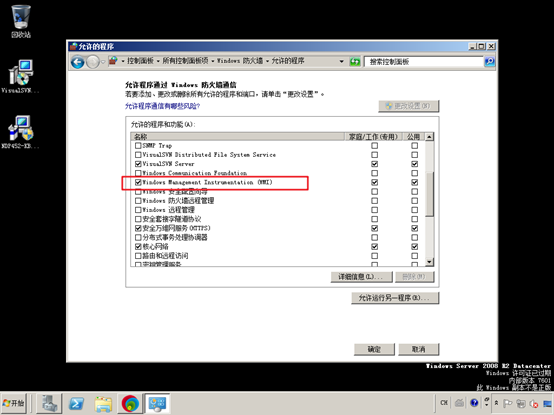
Task: Click the 允许的程序 breadcrumb
Action: 288,61
